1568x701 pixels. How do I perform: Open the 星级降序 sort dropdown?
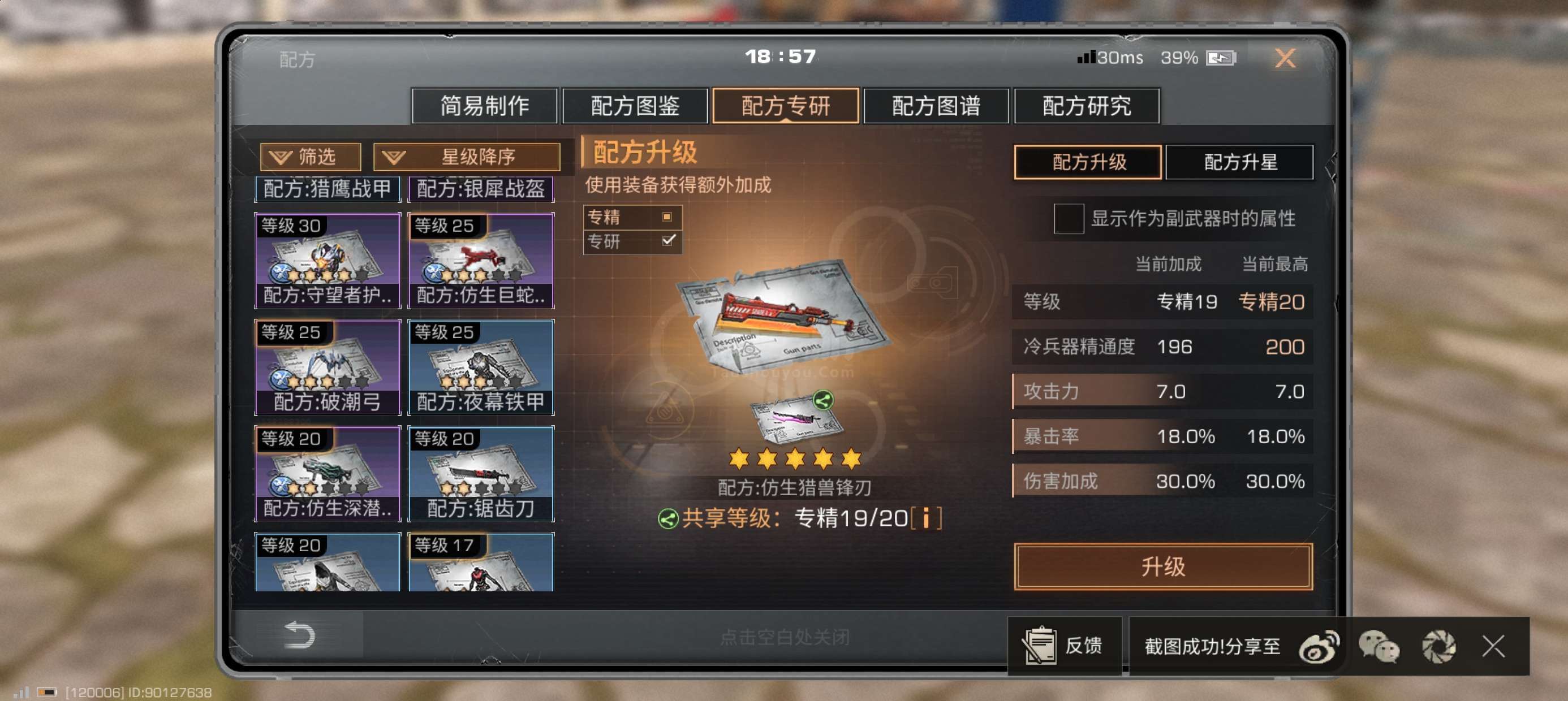click(467, 157)
